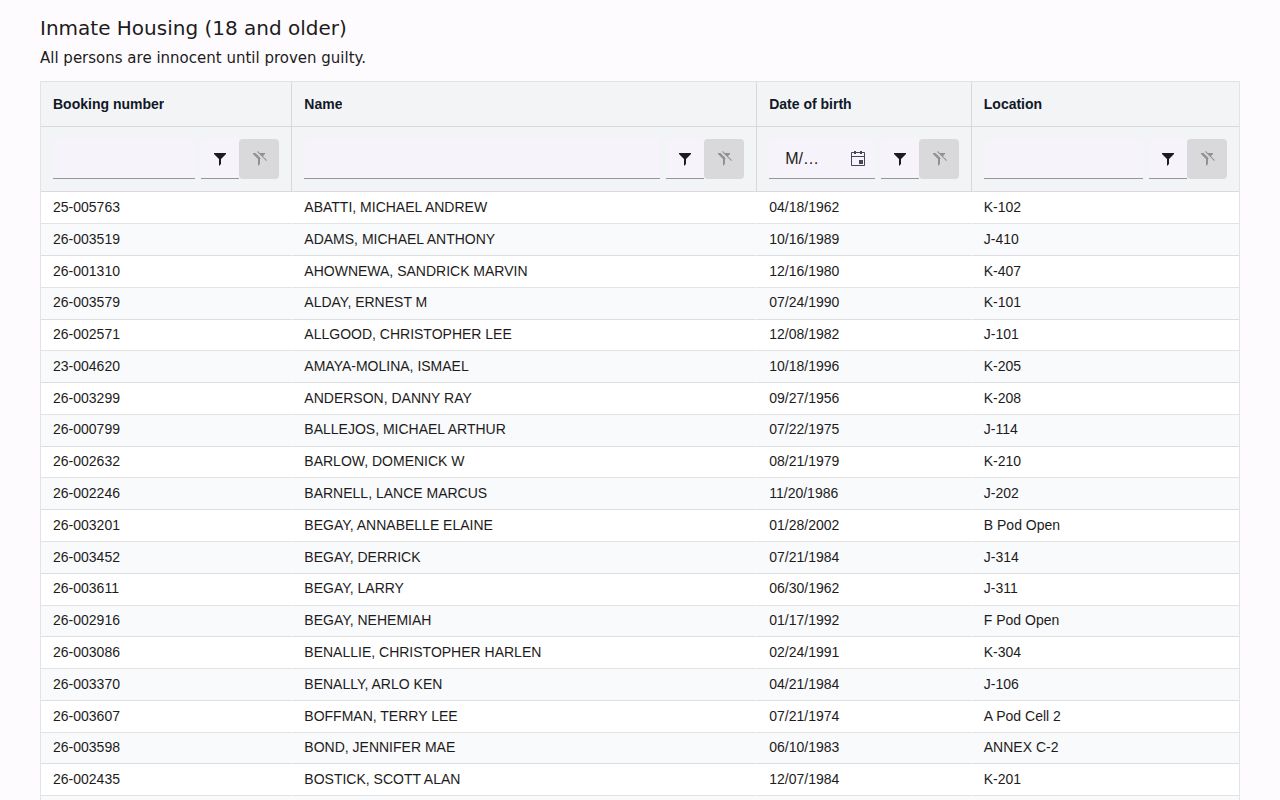The width and height of the screenshot is (1280, 800).
Task: Open the Date of birth filter operator menu
Action: [x=900, y=159]
